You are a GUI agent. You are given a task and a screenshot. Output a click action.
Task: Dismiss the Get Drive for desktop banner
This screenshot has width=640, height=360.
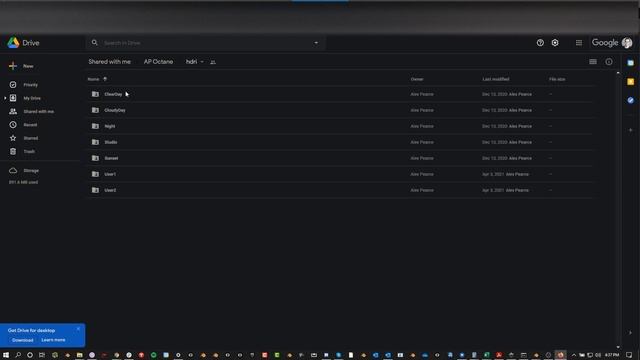(78, 329)
